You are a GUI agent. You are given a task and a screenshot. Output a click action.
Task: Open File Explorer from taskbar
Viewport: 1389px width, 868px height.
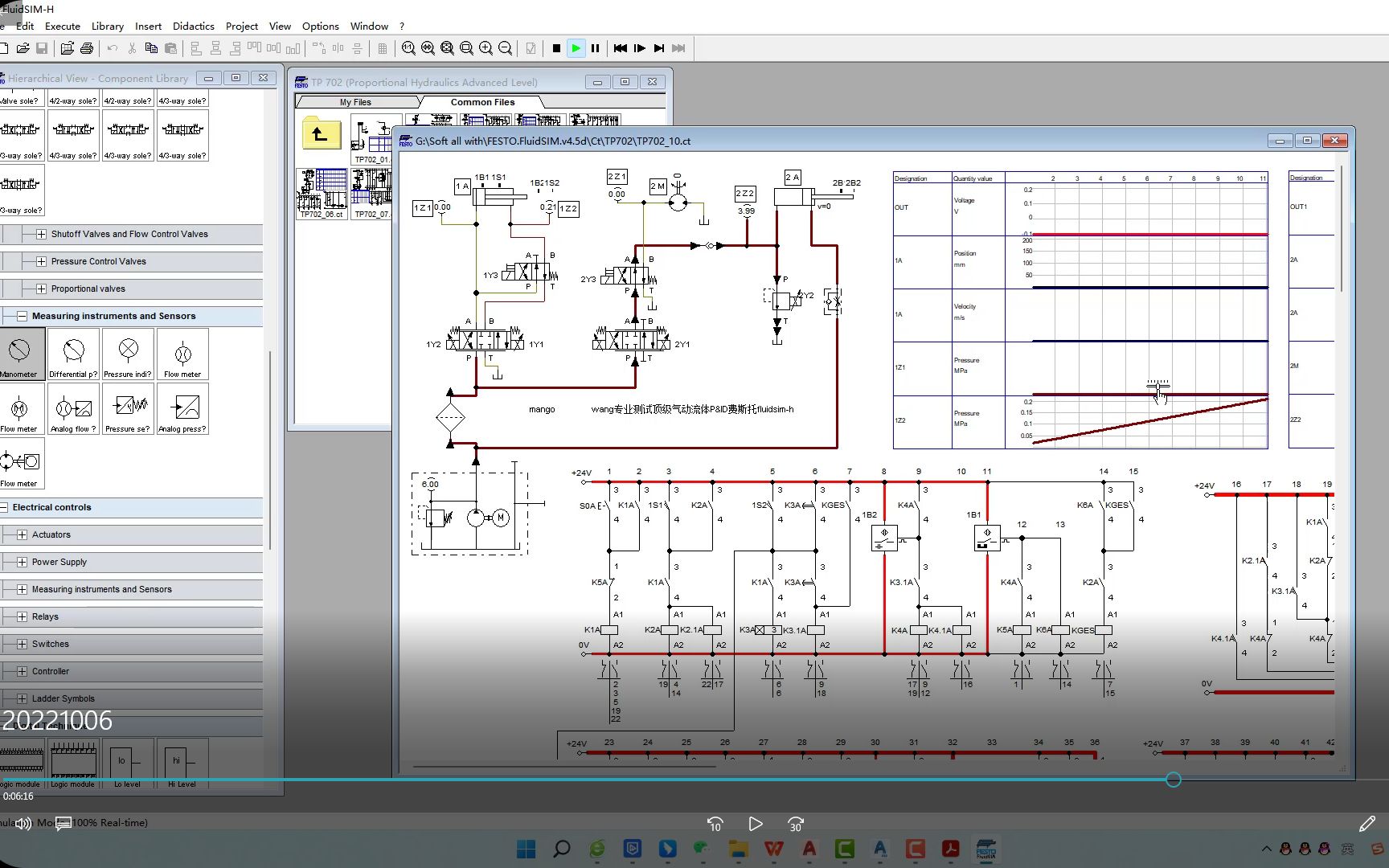[x=739, y=849]
